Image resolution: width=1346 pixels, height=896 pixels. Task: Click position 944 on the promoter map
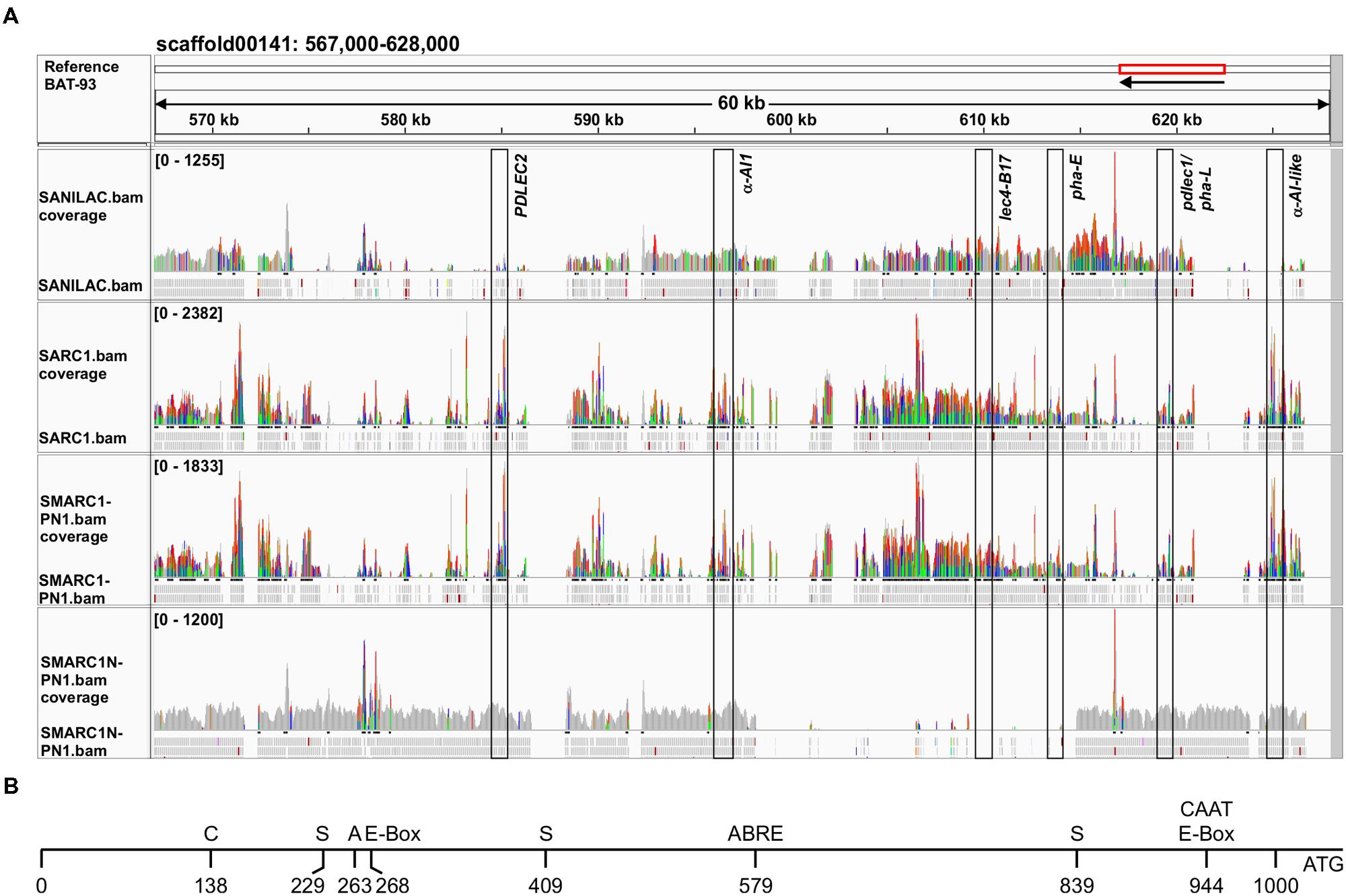click(1206, 885)
